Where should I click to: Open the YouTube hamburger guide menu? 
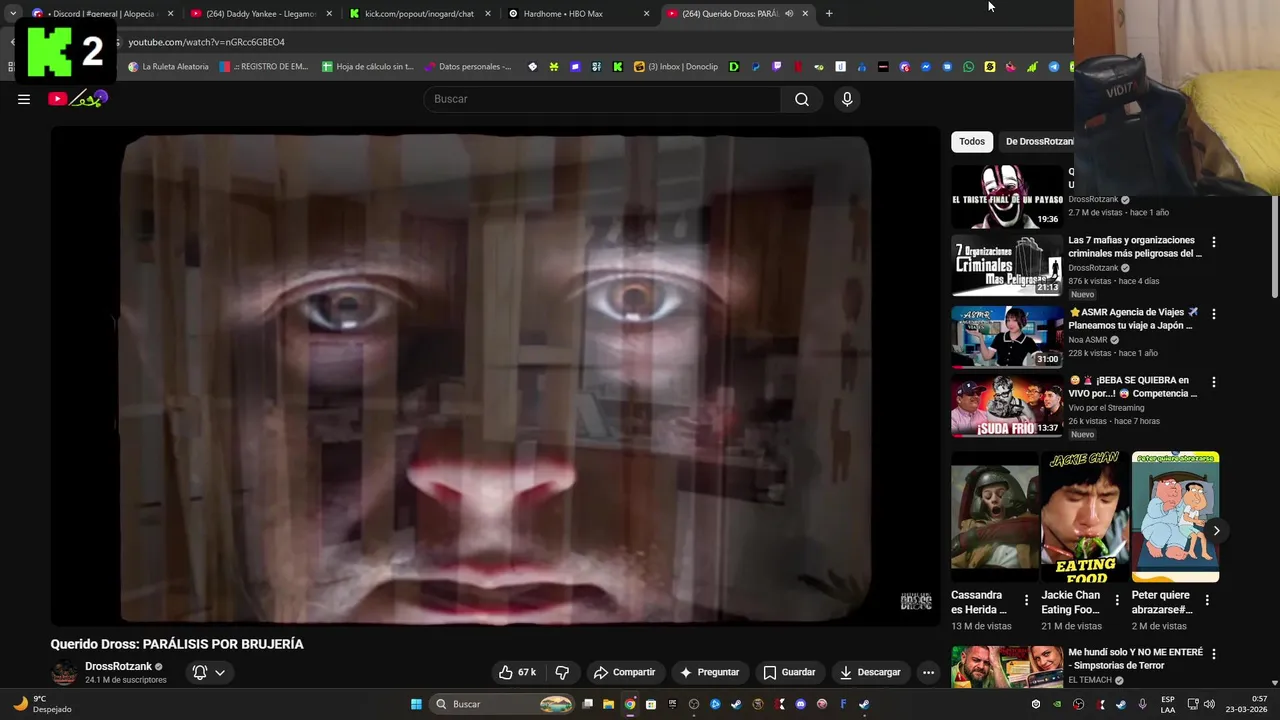pyautogui.click(x=24, y=99)
